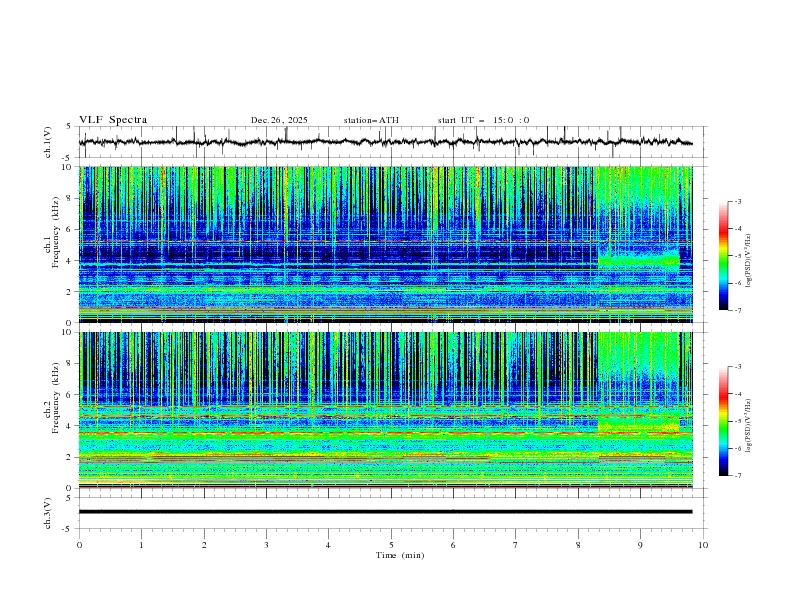Click the ch.3 flat black voltage trace
Viewport: 792px width, 612px height.
click(385, 512)
